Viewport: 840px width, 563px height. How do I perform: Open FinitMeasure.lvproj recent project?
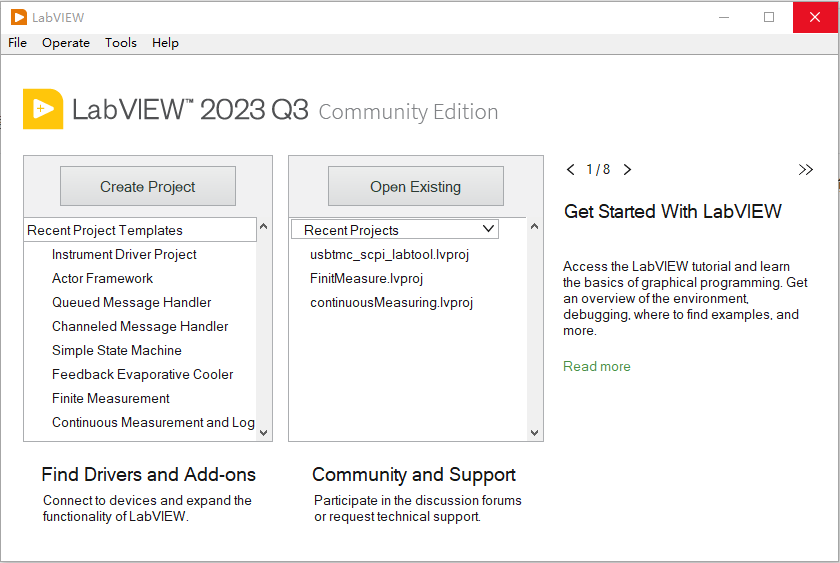366,279
